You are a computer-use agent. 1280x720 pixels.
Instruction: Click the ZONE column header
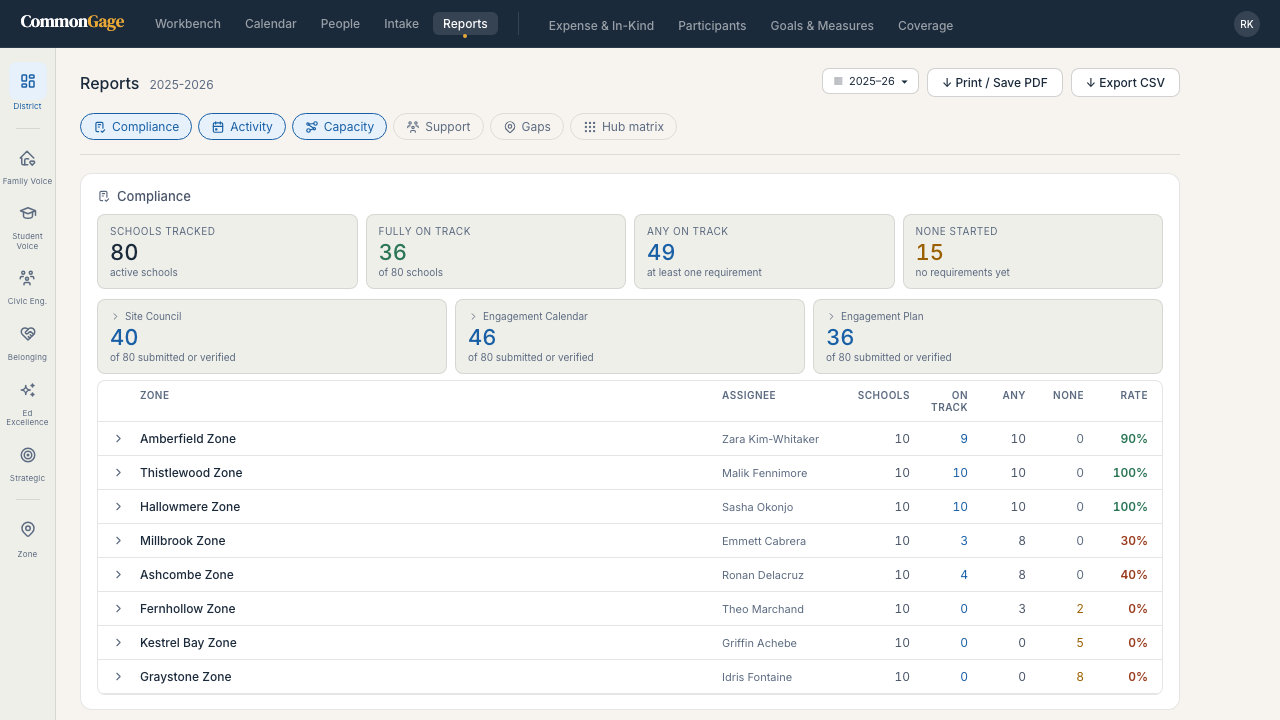pyautogui.click(x=154, y=396)
